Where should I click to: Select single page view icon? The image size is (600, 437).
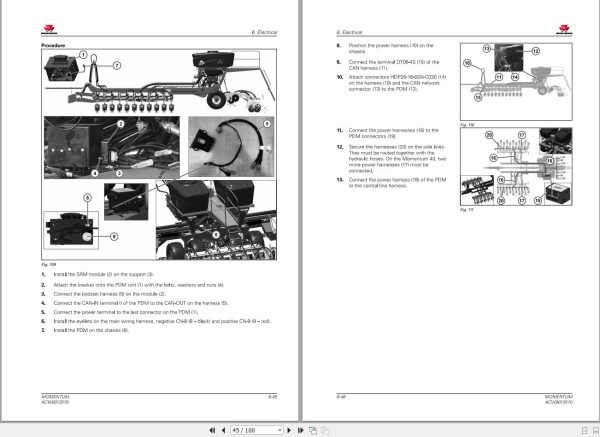(x=584, y=430)
